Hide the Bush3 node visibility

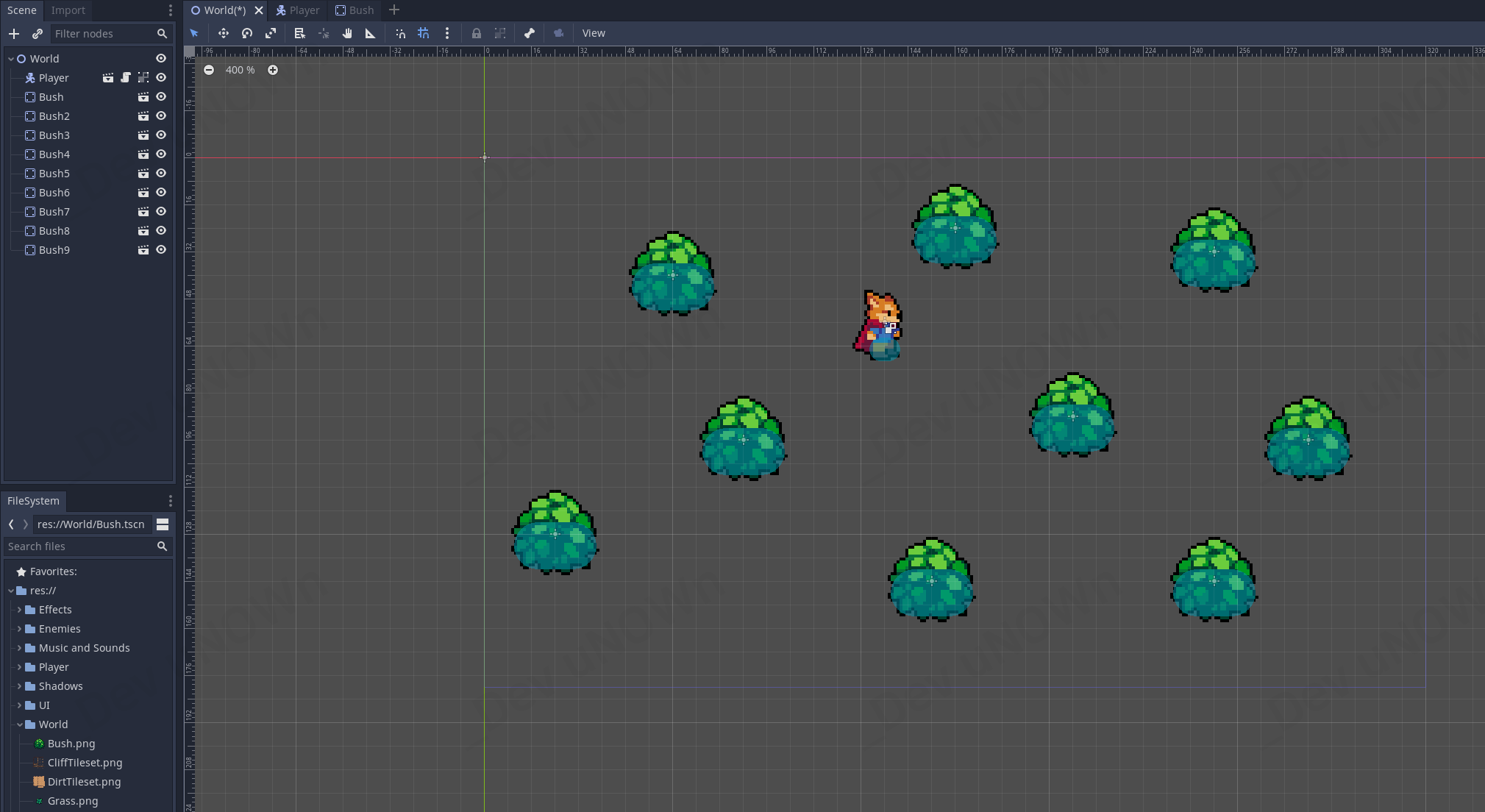pyautogui.click(x=161, y=135)
